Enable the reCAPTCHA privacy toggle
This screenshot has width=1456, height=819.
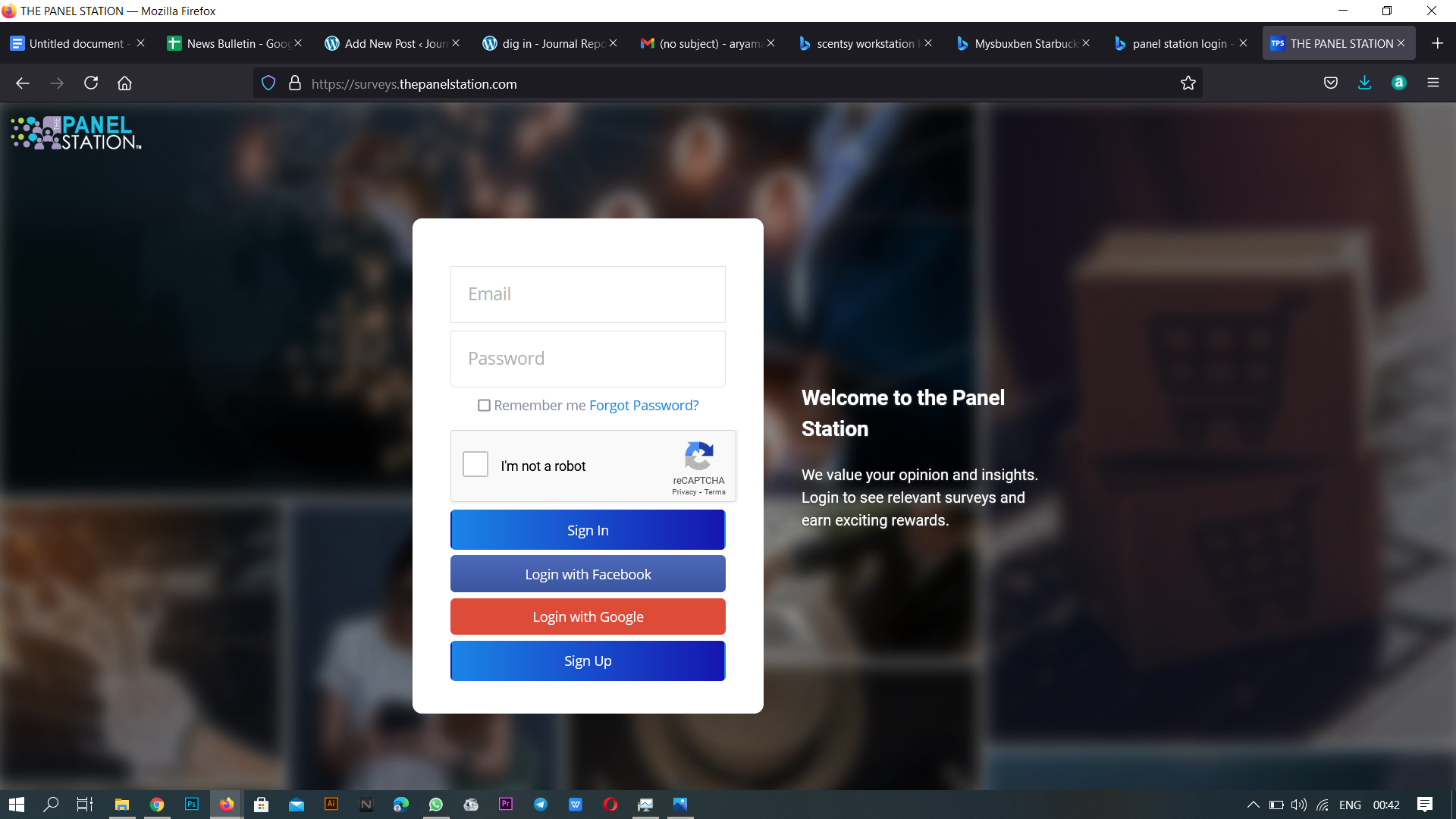[x=682, y=491]
